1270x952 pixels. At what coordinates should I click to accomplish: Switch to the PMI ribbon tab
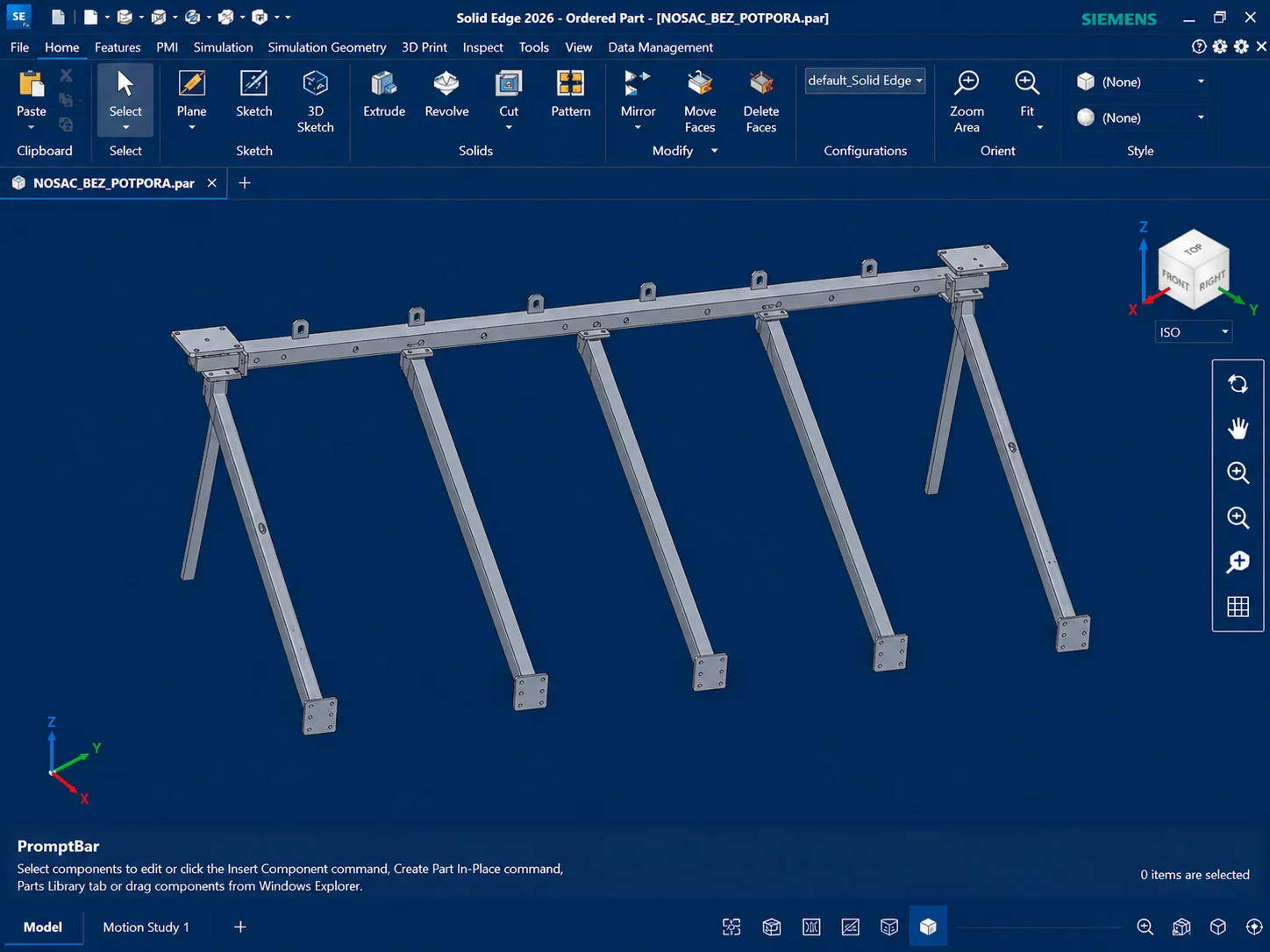(x=167, y=47)
